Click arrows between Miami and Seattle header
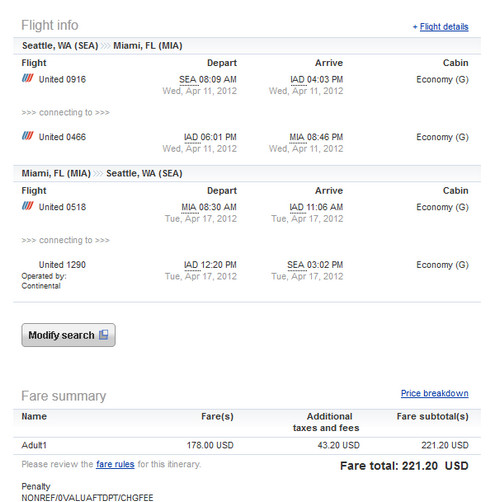 coord(98,173)
